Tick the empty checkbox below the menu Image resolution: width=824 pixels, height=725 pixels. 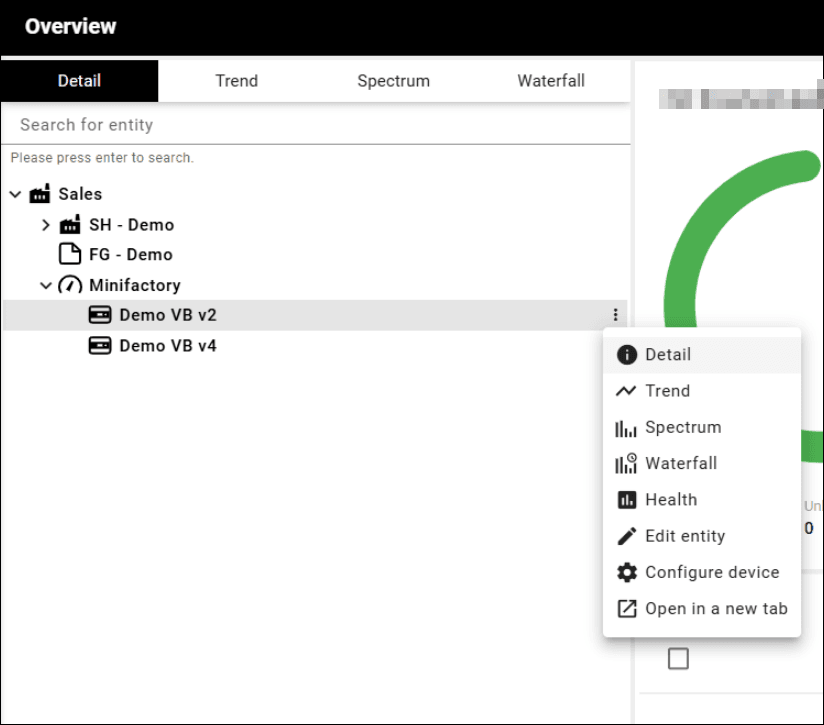(x=678, y=658)
